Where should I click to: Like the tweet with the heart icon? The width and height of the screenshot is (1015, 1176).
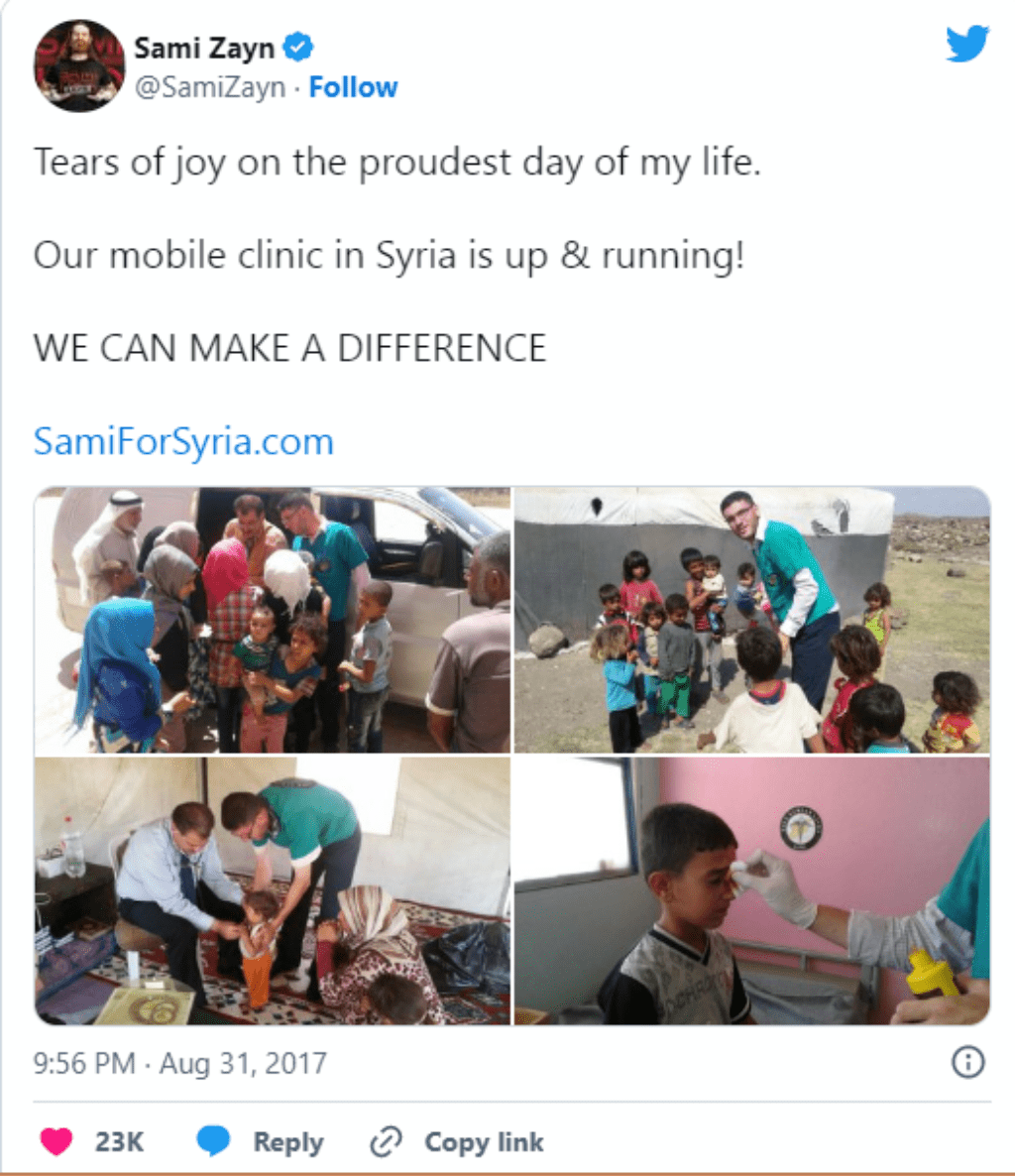click(56, 1141)
